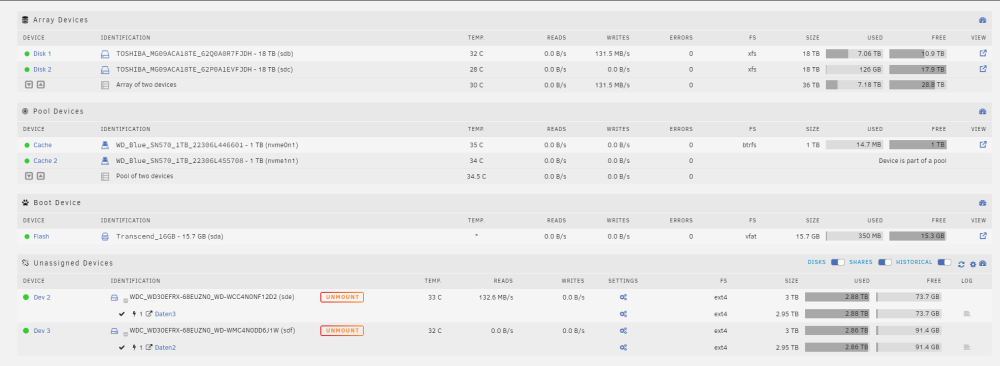Viewport: 1000px width, 366px height.
Task: Click the Dev 3 disk icon
Action: (115, 331)
